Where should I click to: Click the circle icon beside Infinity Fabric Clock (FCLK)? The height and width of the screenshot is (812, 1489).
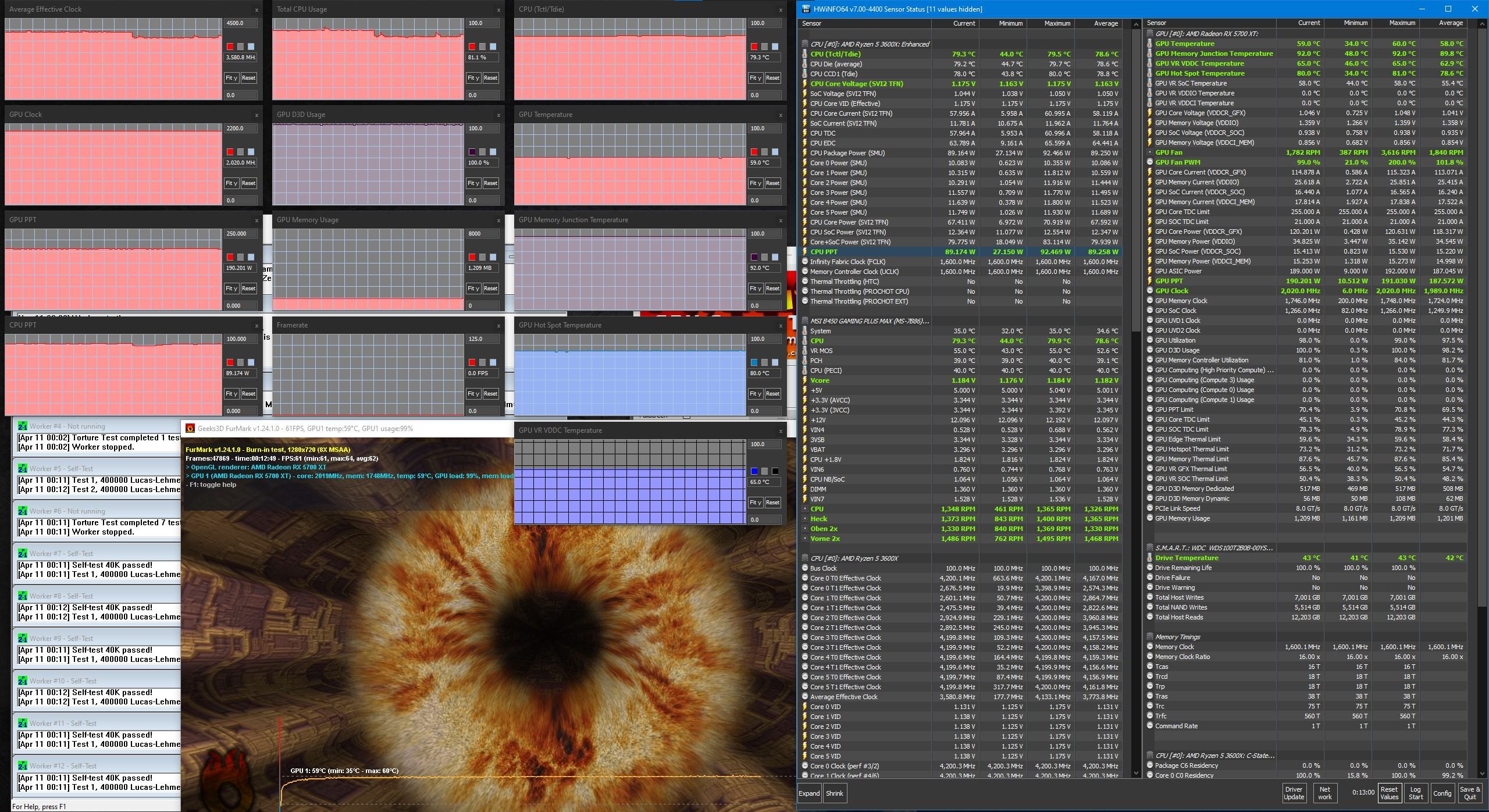point(805,262)
